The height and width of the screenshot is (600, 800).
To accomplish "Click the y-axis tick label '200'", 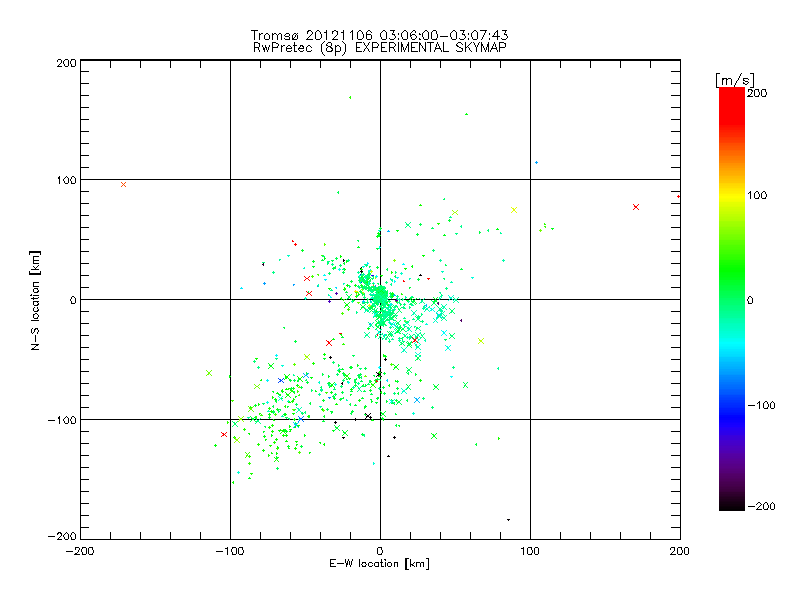I will click(66, 63).
